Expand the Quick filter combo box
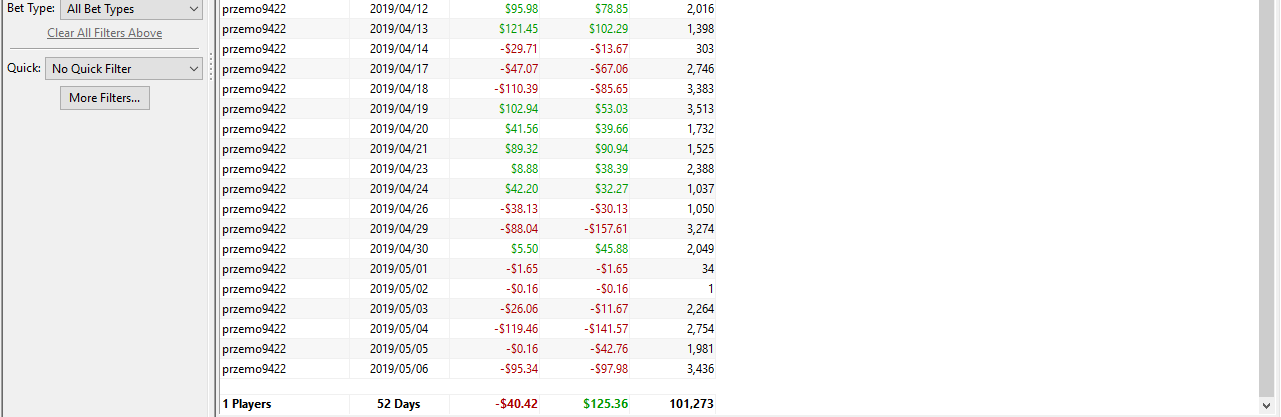Screen dimensions: 1281x417 [x=124, y=69]
